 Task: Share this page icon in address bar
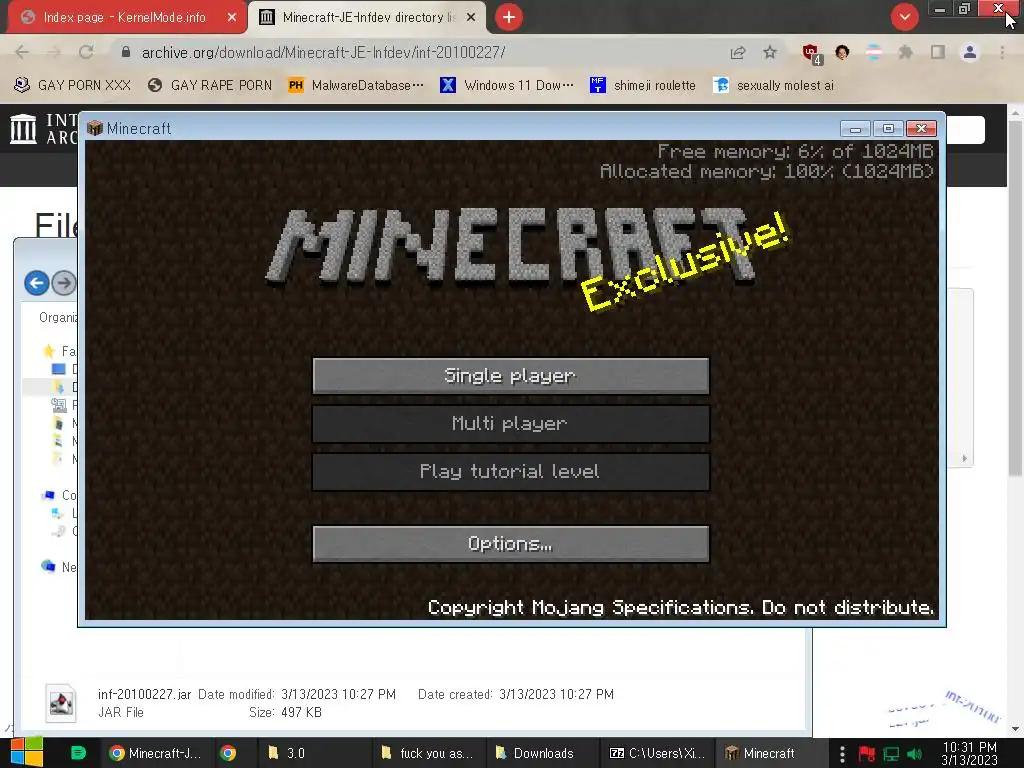click(738, 52)
